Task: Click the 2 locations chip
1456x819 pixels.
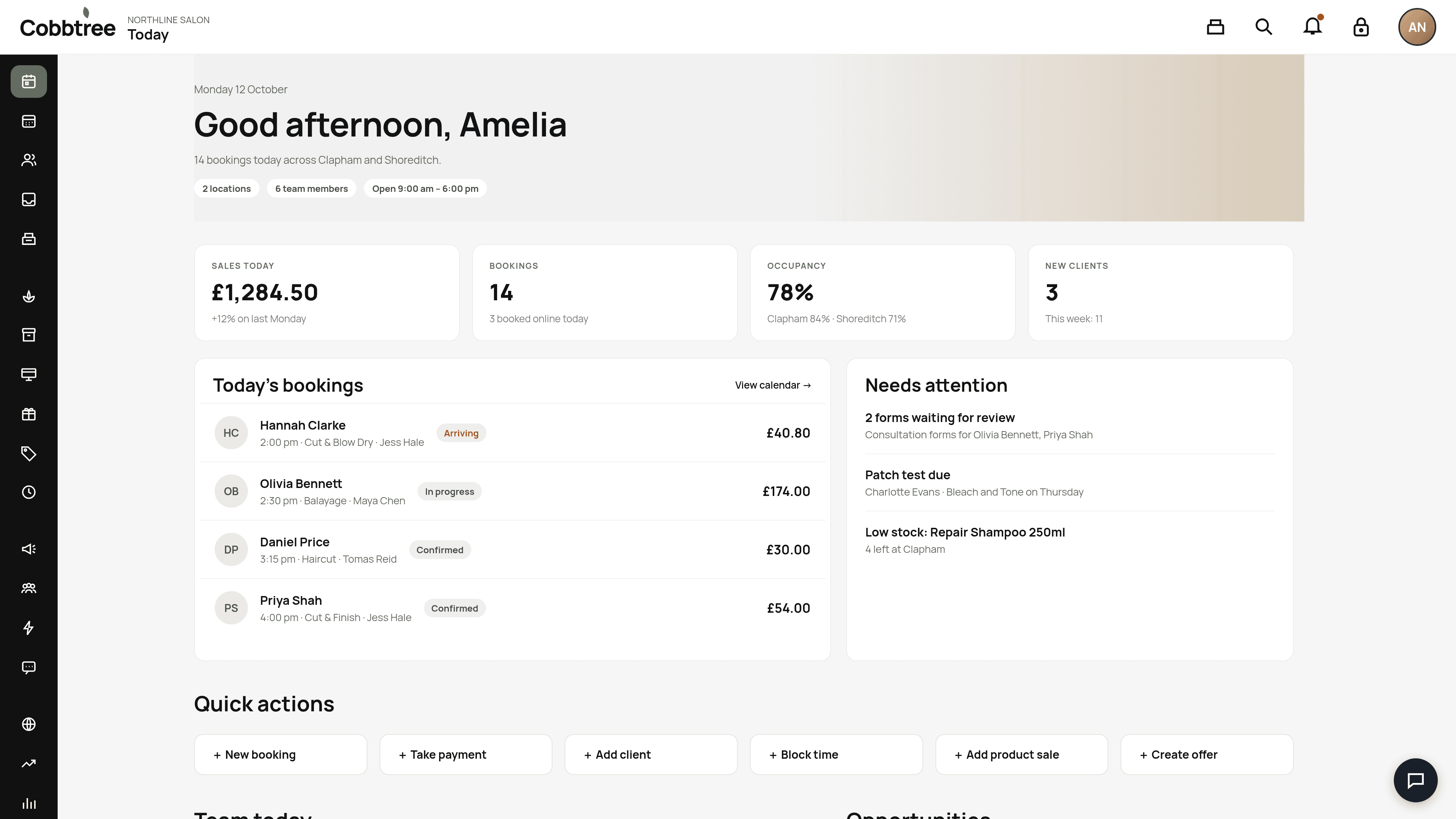Action: click(227, 188)
